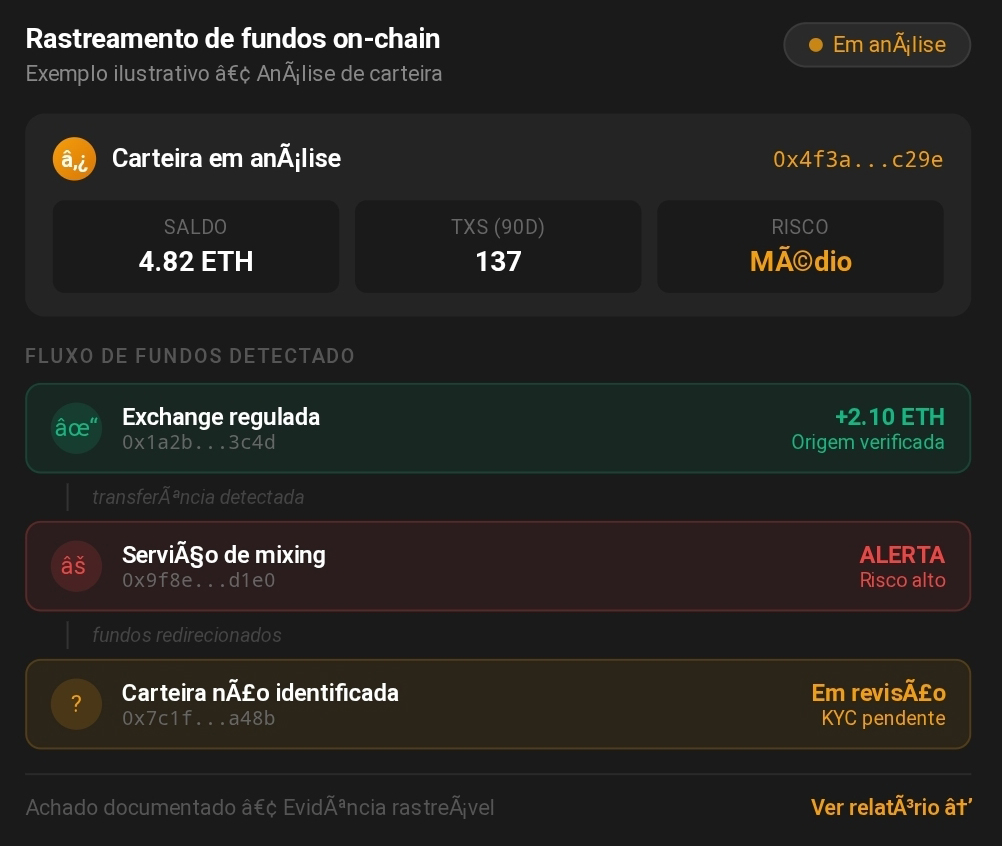Click the +2.10 ETH amount
The image size is (1002, 846).
tap(889, 417)
